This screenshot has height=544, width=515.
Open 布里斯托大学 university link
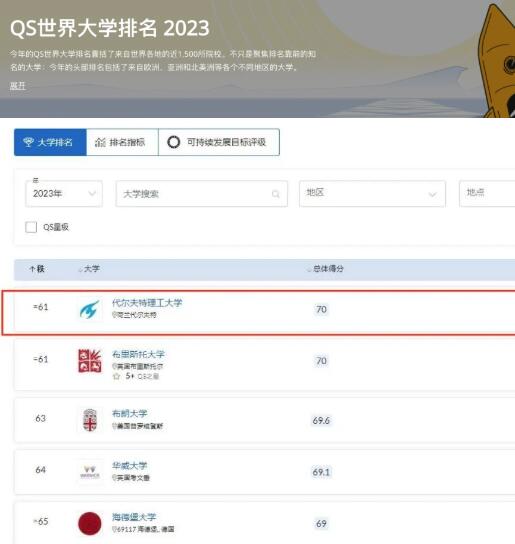click(x=138, y=354)
